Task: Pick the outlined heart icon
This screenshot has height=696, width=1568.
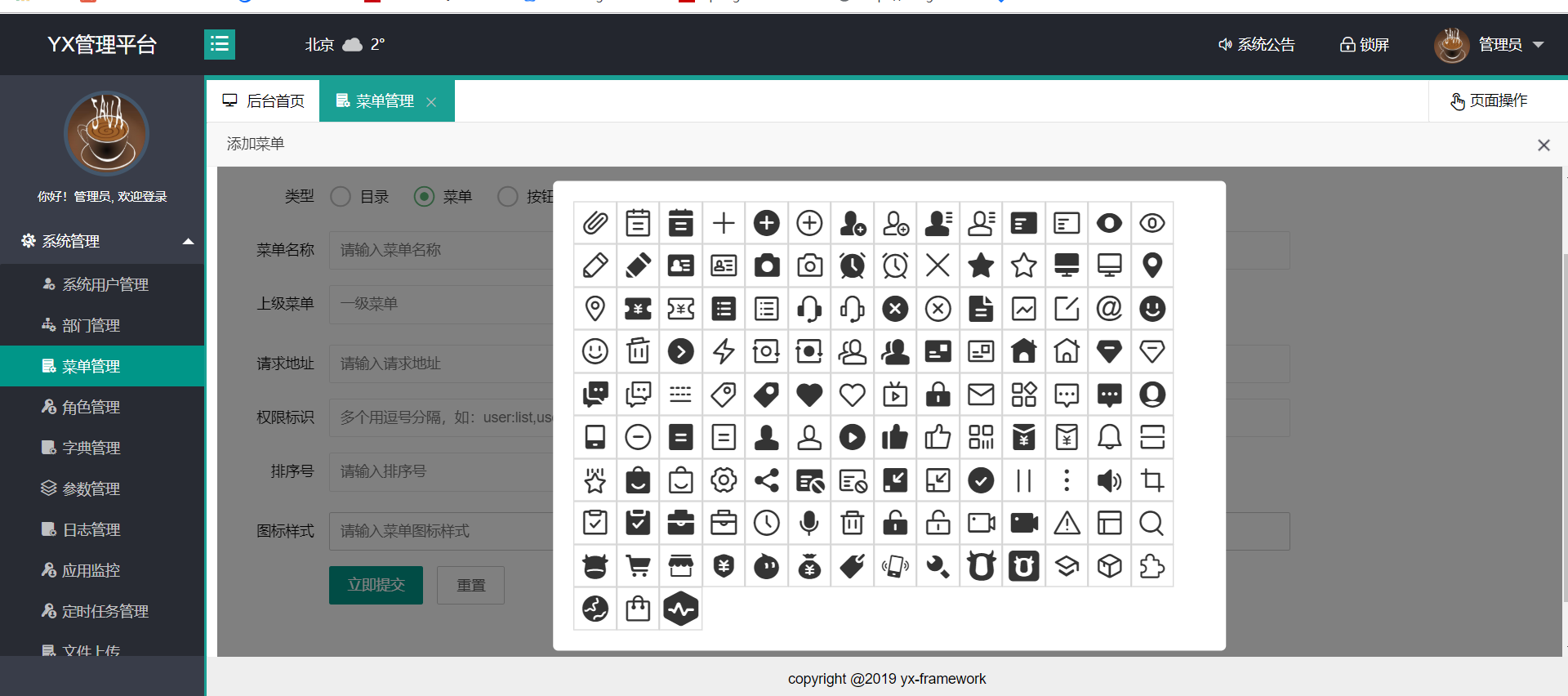Action: point(852,395)
